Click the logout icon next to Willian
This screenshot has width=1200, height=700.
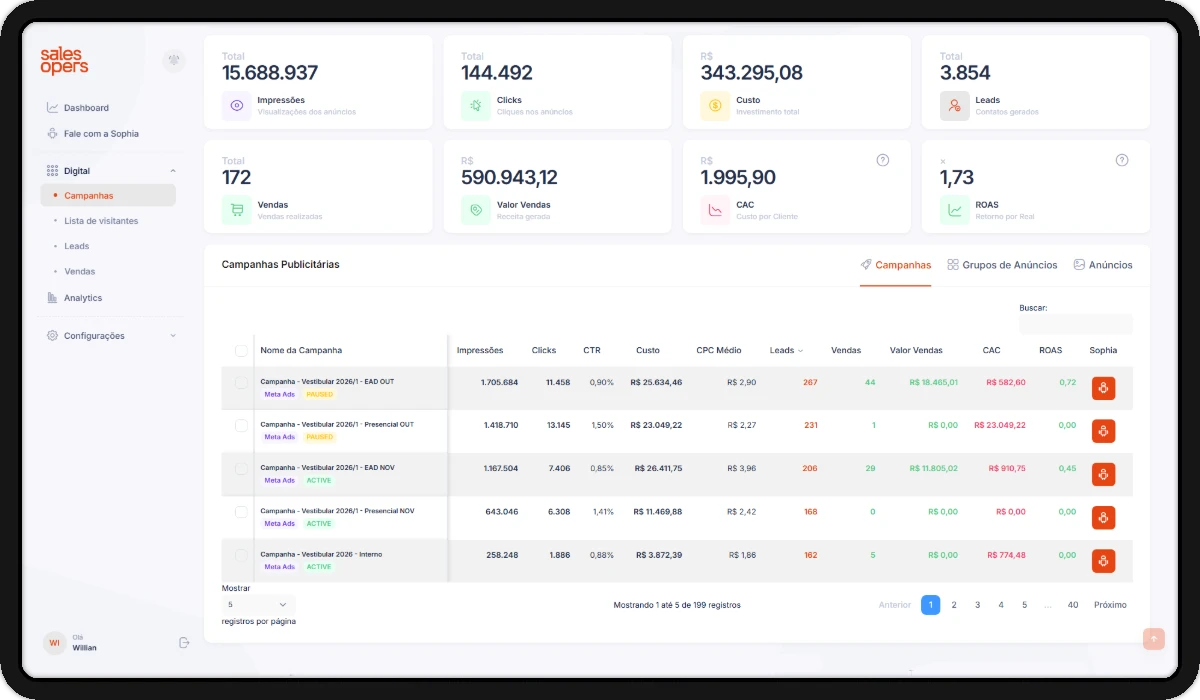[184, 642]
